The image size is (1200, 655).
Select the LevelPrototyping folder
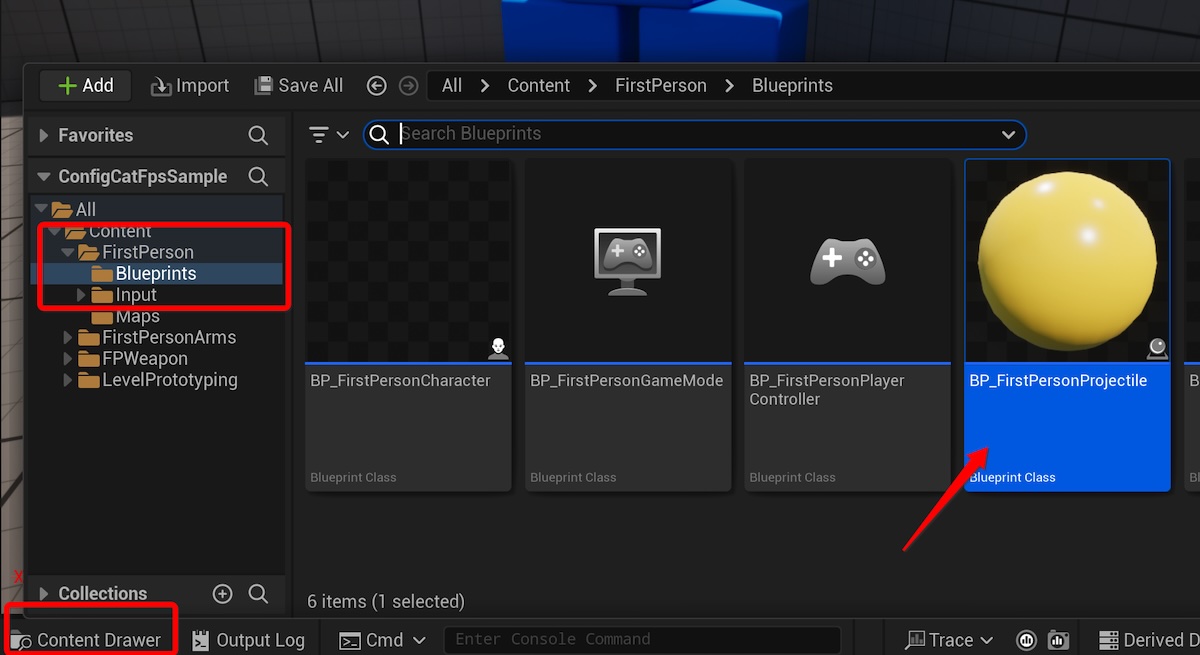point(169,380)
